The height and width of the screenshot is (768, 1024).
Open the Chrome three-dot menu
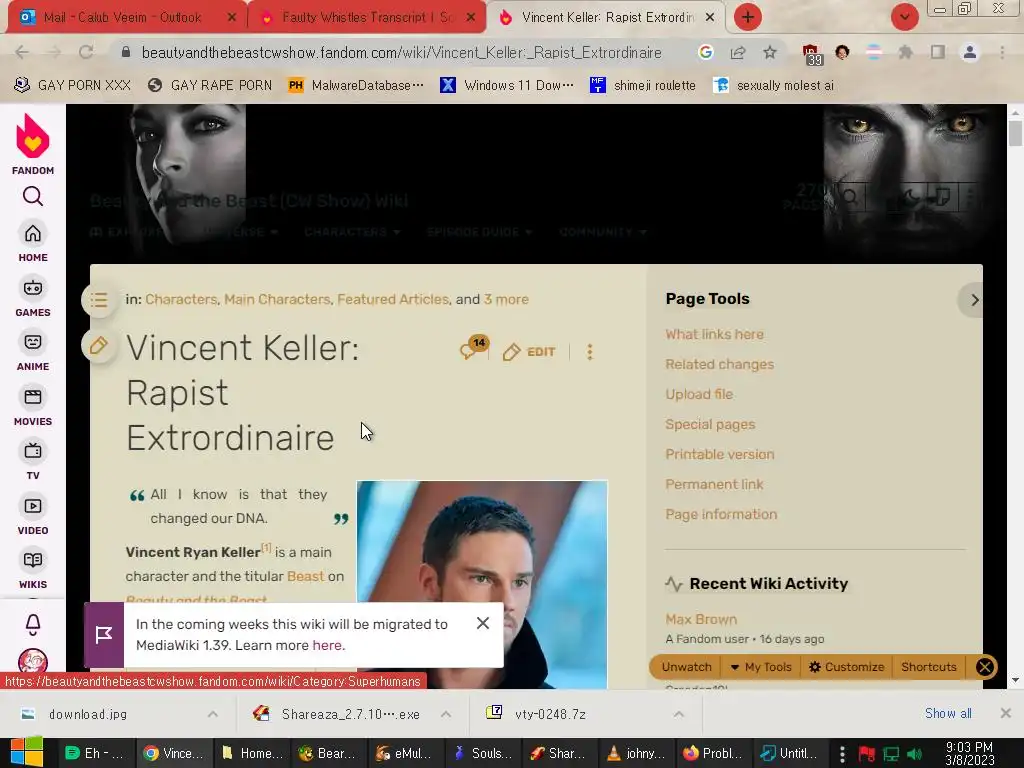click(x=1002, y=52)
